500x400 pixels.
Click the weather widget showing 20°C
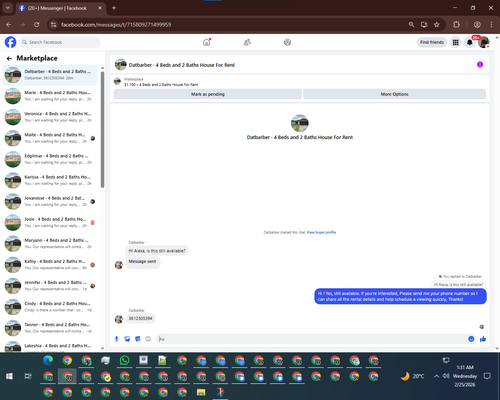tap(413, 376)
